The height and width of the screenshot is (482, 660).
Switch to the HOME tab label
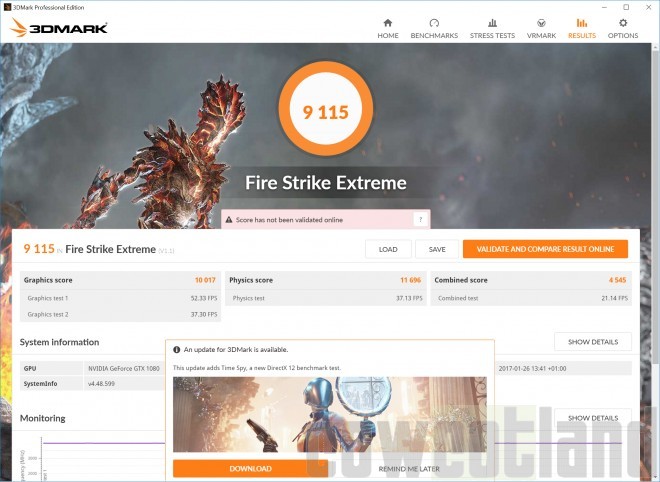tap(388, 36)
